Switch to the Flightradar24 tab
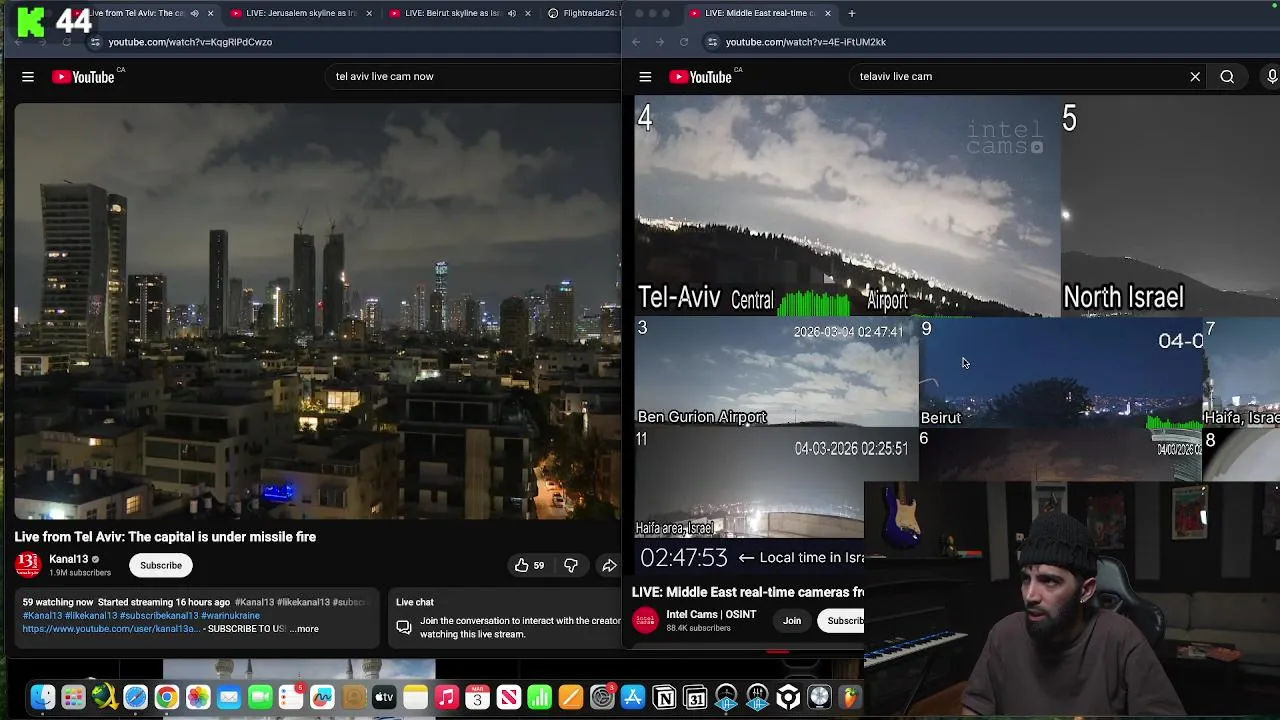Image resolution: width=1280 pixels, height=720 pixels. tap(583, 13)
